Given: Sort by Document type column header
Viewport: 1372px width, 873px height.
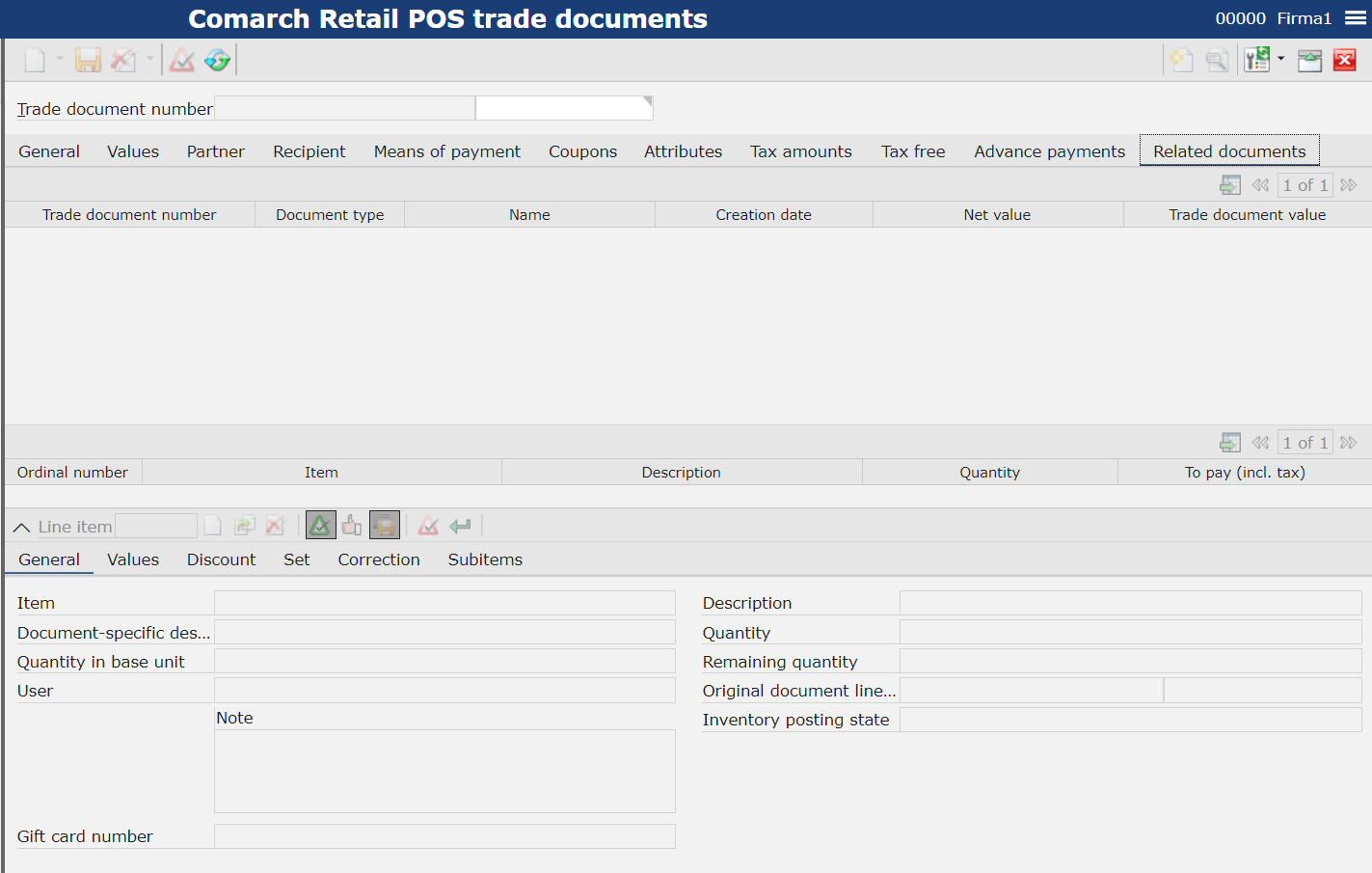Looking at the screenshot, I should [x=330, y=214].
